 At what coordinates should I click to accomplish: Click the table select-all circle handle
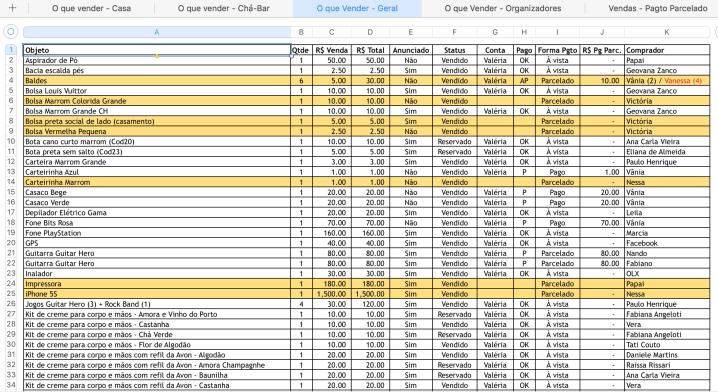10,32
